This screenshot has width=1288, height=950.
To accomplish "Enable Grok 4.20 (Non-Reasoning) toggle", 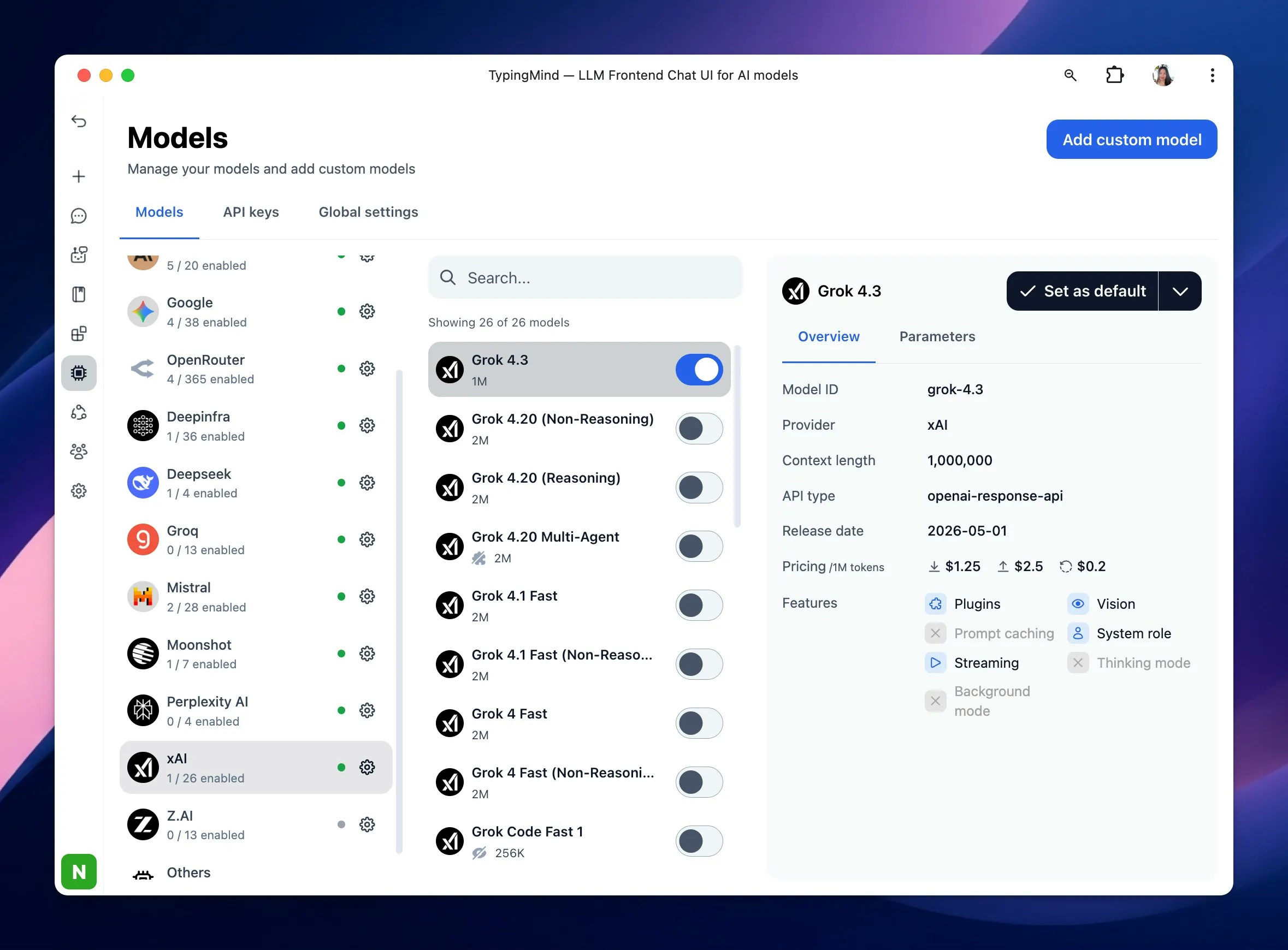I will pos(699,429).
